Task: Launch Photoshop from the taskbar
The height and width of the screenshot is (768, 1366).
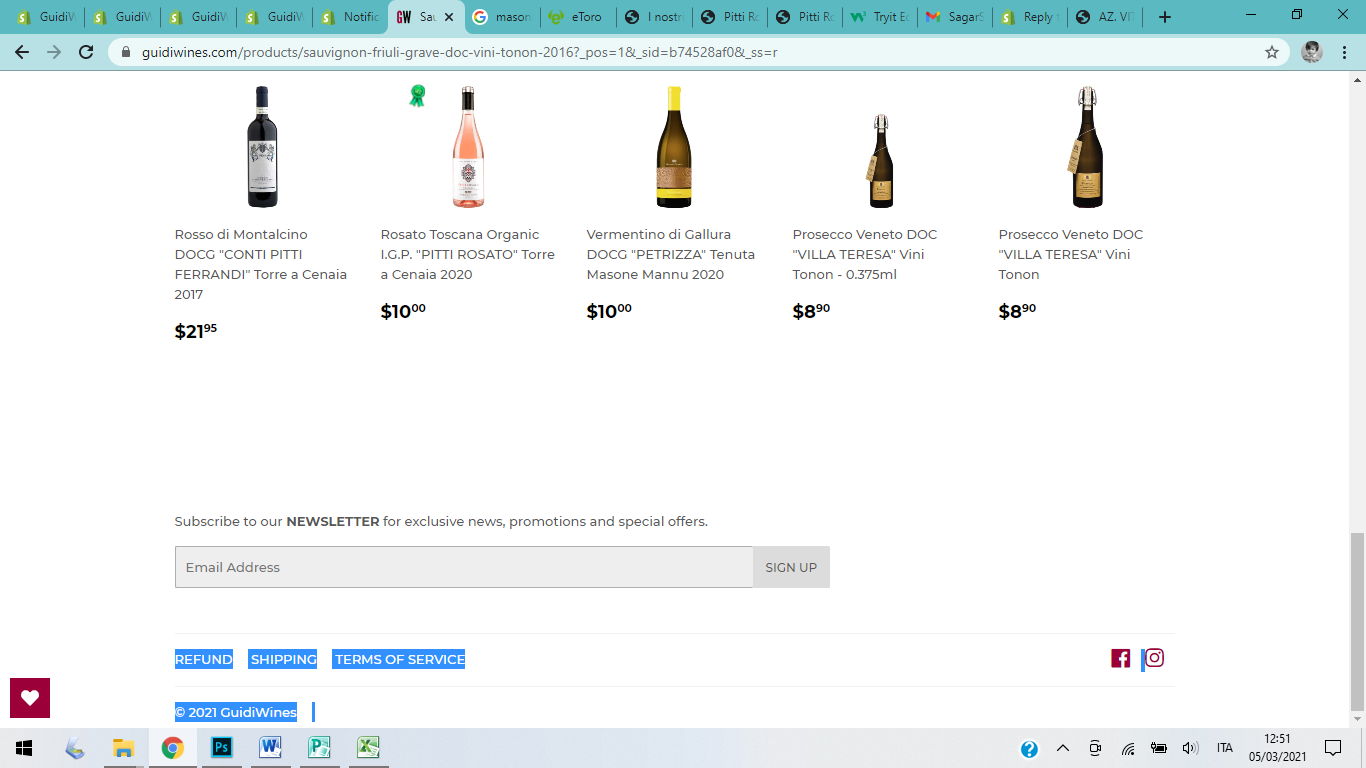Action: pos(222,748)
